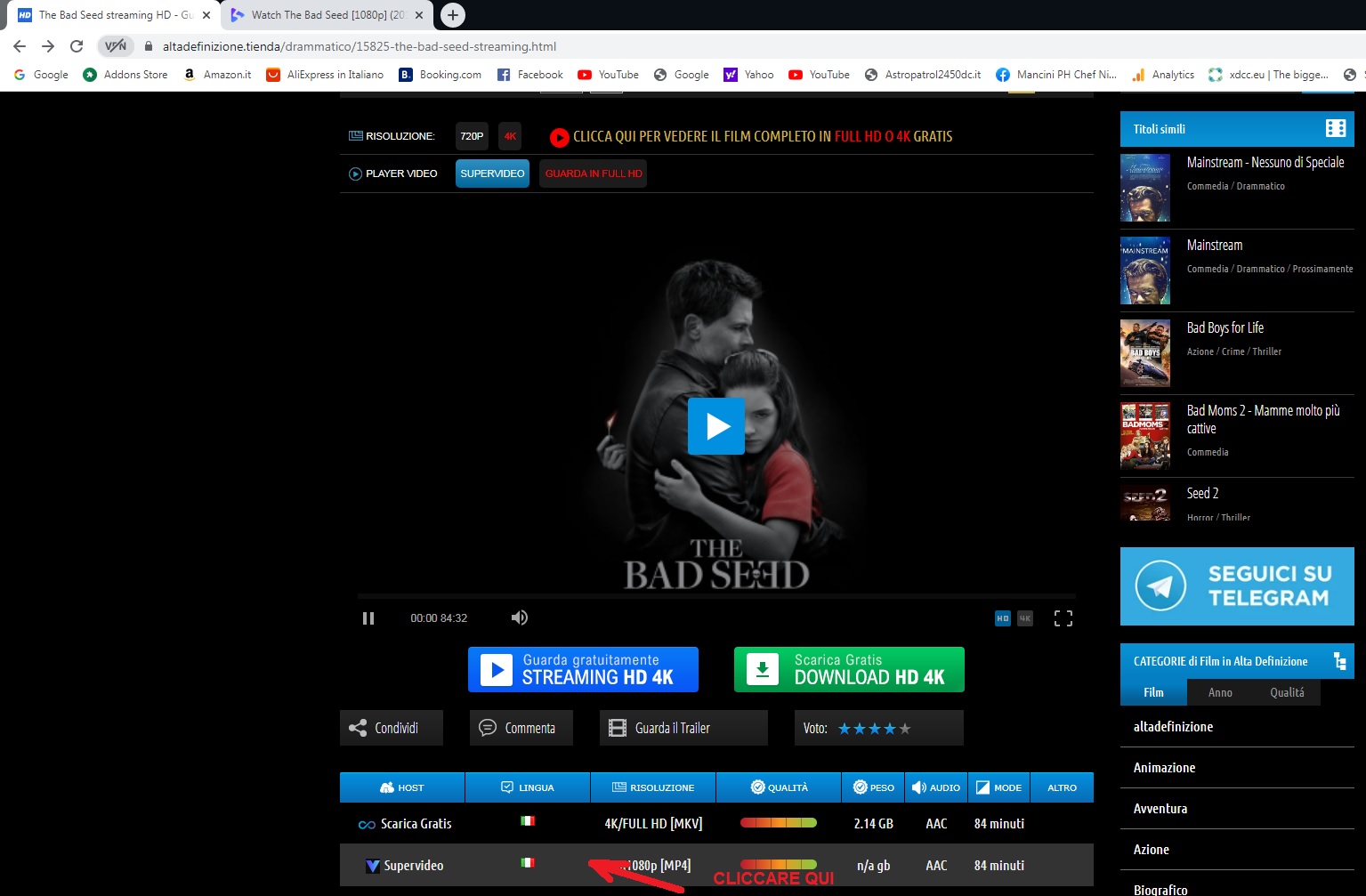Open Seed 2 title link
The width and height of the screenshot is (1366, 896).
pos(1203,493)
